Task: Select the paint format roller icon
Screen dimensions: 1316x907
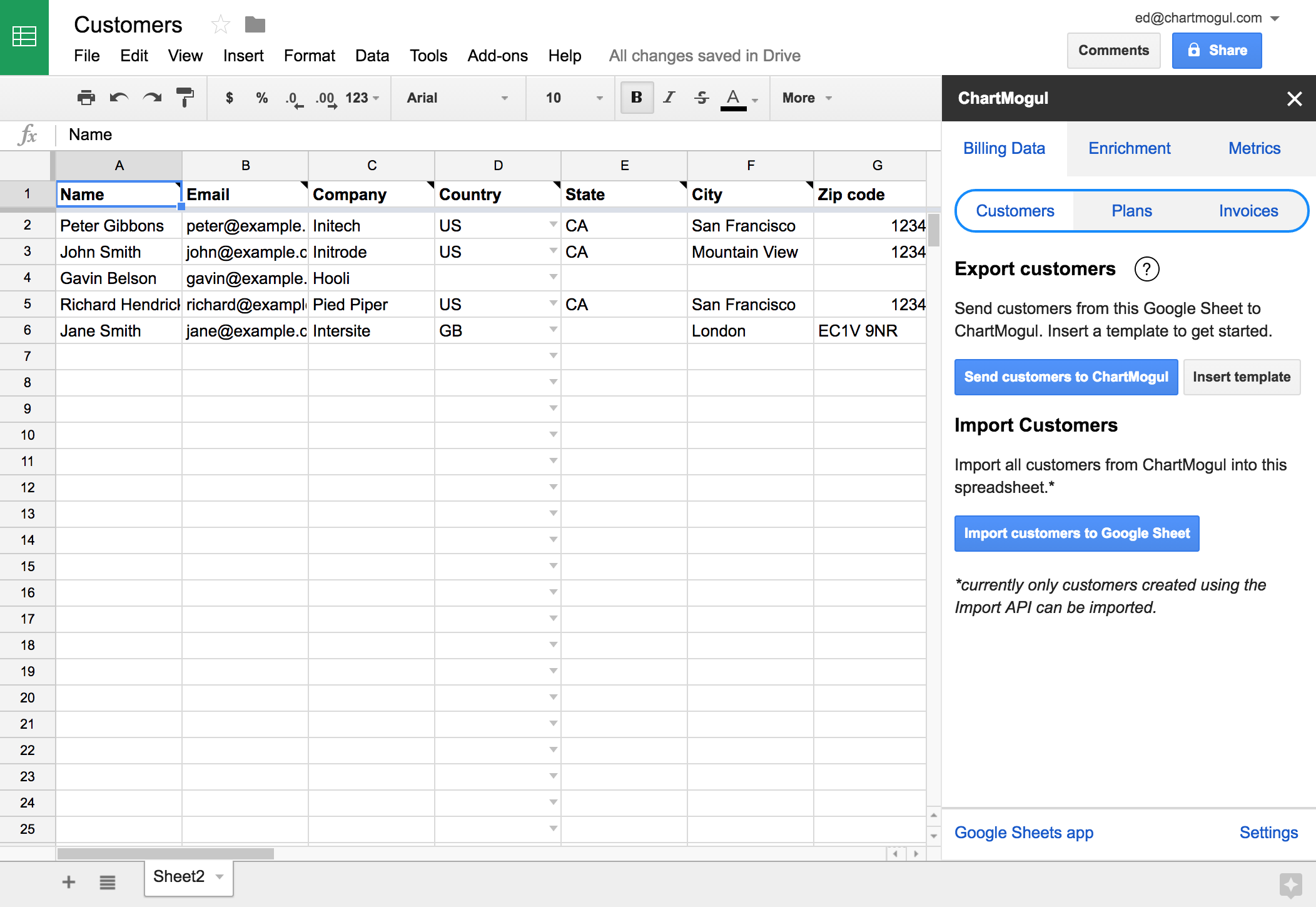Action: [x=185, y=98]
